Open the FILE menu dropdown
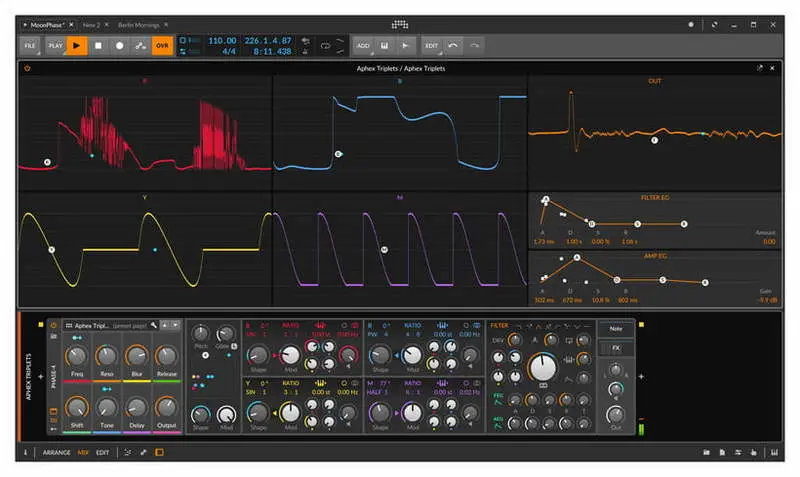Viewport: 800px width, 477px height. tap(30, 45)
